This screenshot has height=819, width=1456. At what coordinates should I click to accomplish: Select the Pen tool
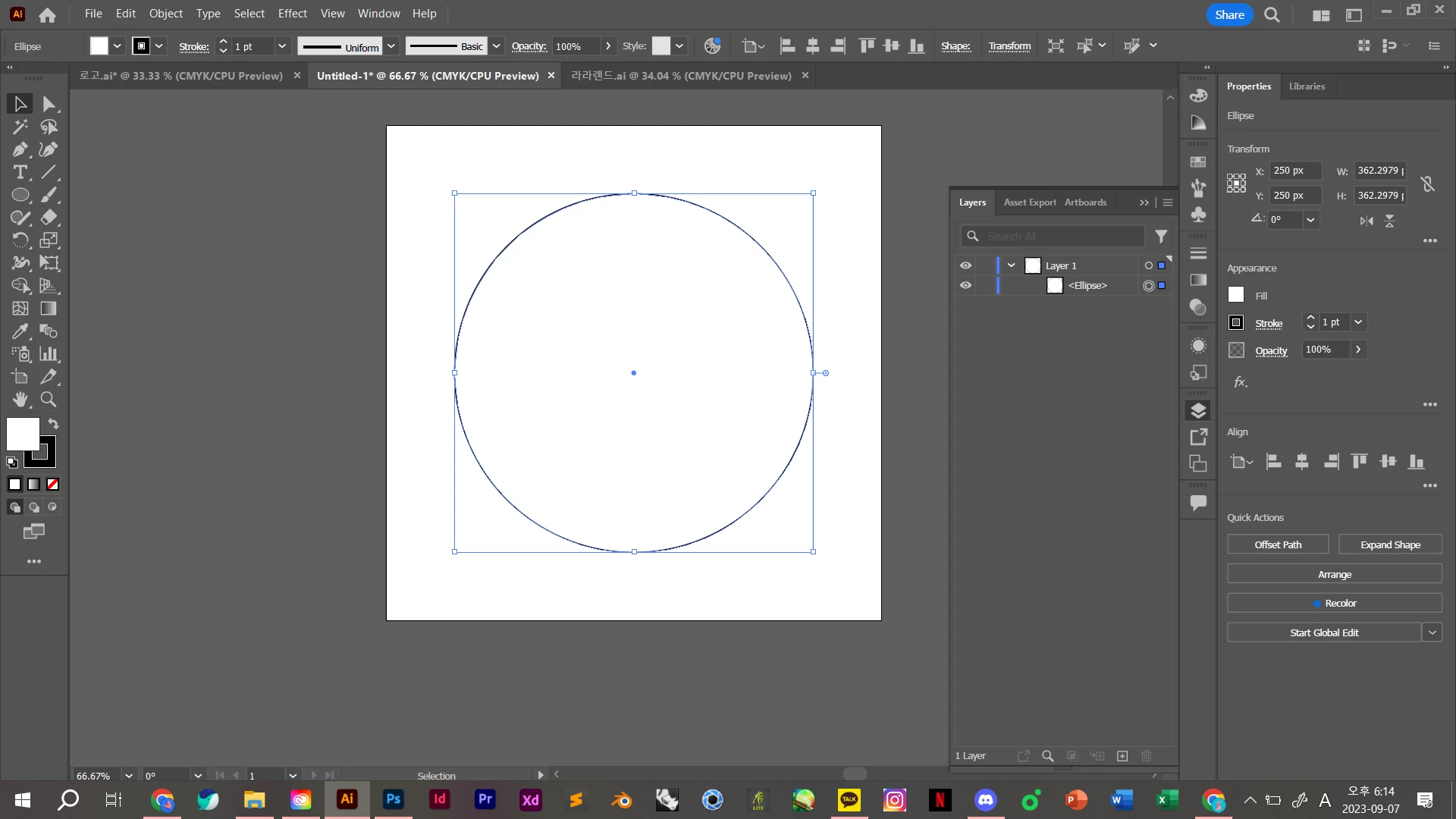(20, 149)
